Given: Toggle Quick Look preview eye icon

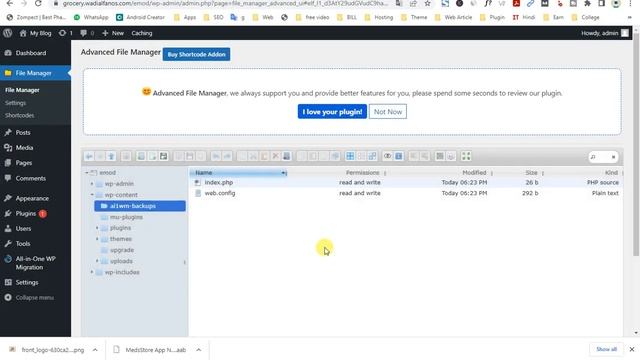Looking at the screenshot, I should 387,156.
